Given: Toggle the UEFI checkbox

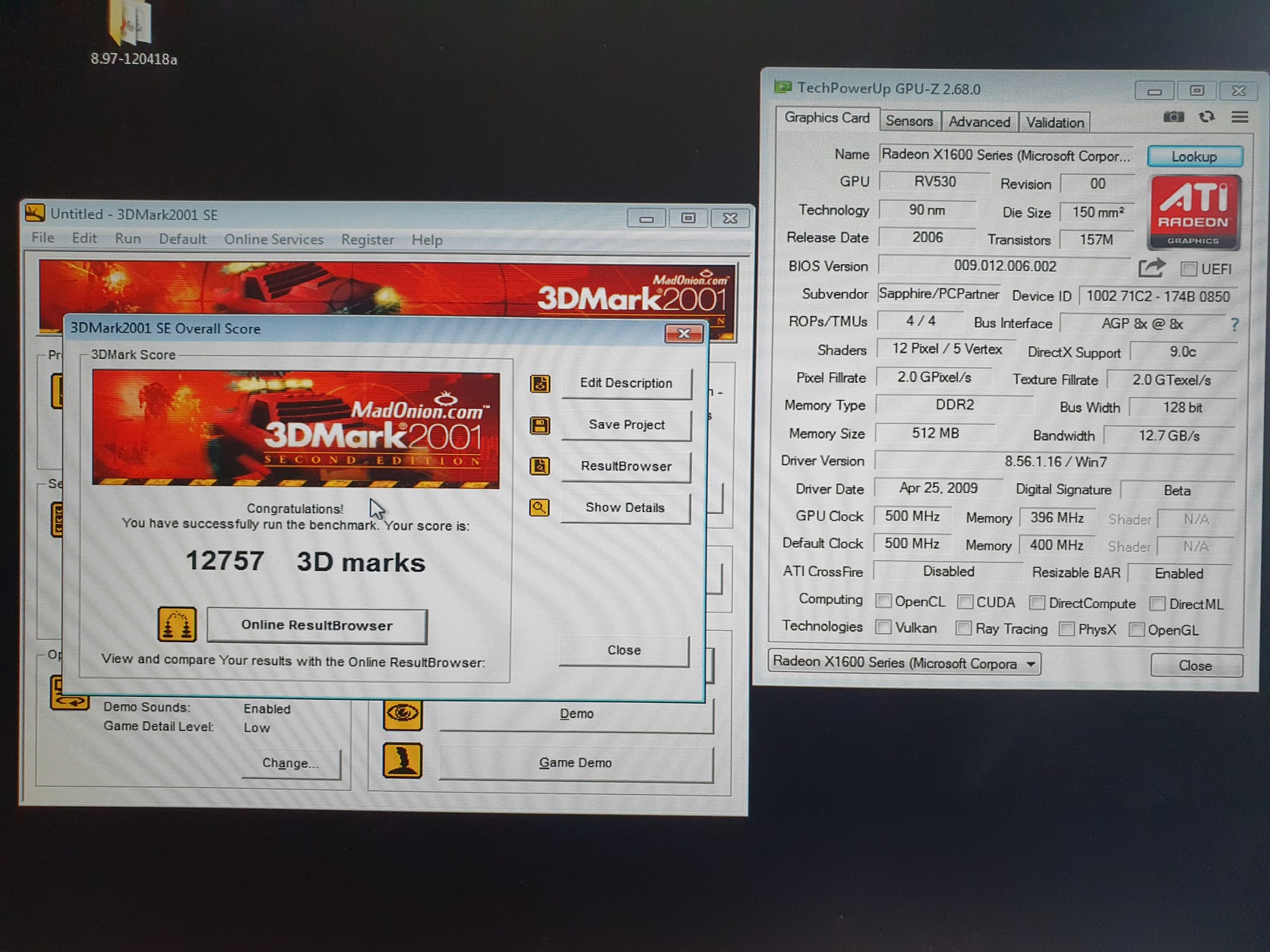Looking at the screenshot, I should (x=1189, y=269).
